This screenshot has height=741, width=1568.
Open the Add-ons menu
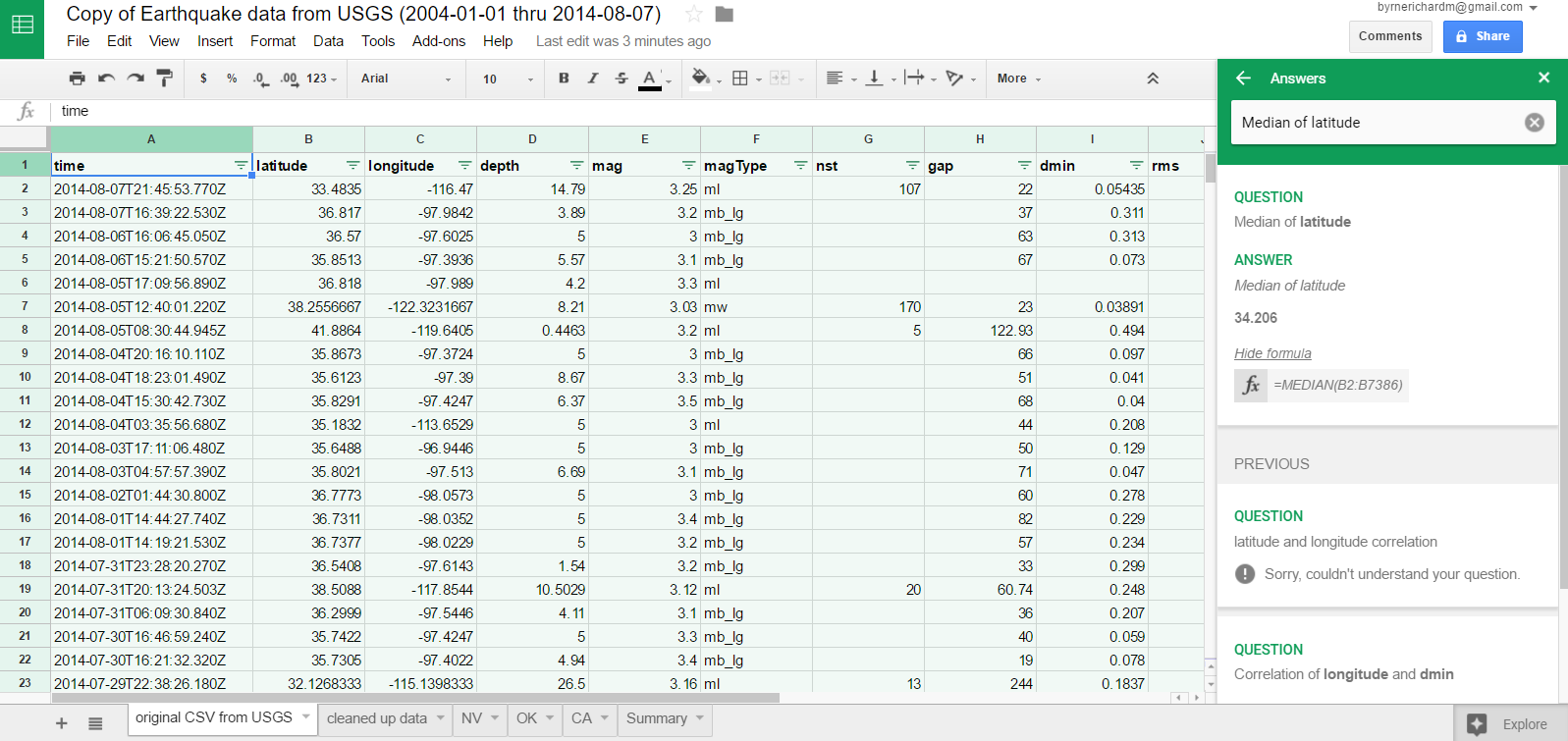click(439, 41)
